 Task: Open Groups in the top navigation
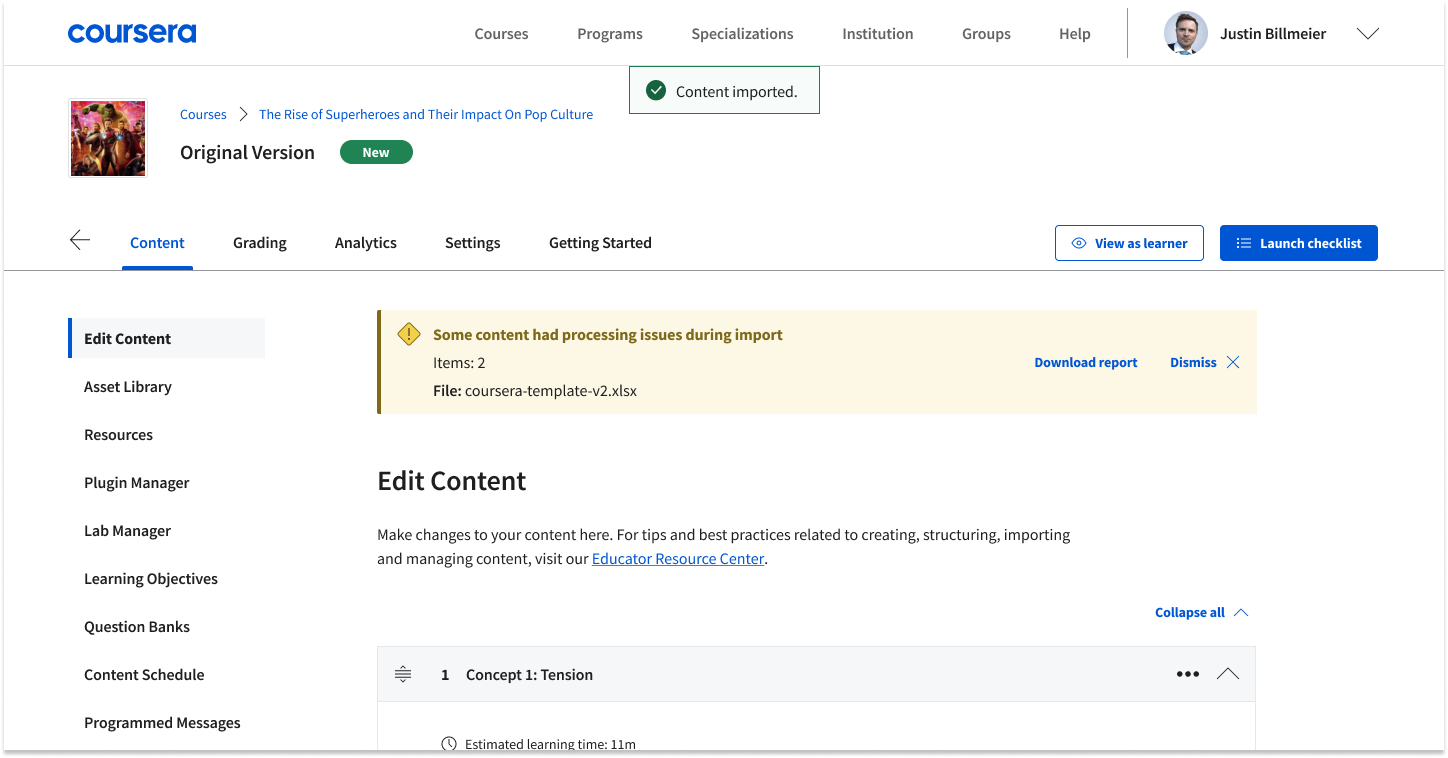[986, 34]
